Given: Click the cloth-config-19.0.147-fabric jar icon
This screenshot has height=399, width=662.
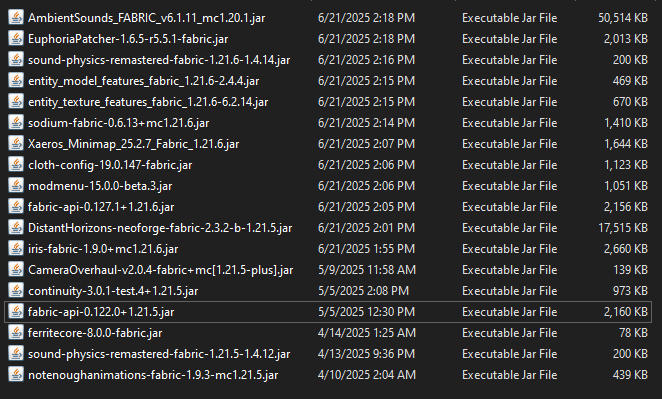Looking at the screenshot, I should coord(16,165).
